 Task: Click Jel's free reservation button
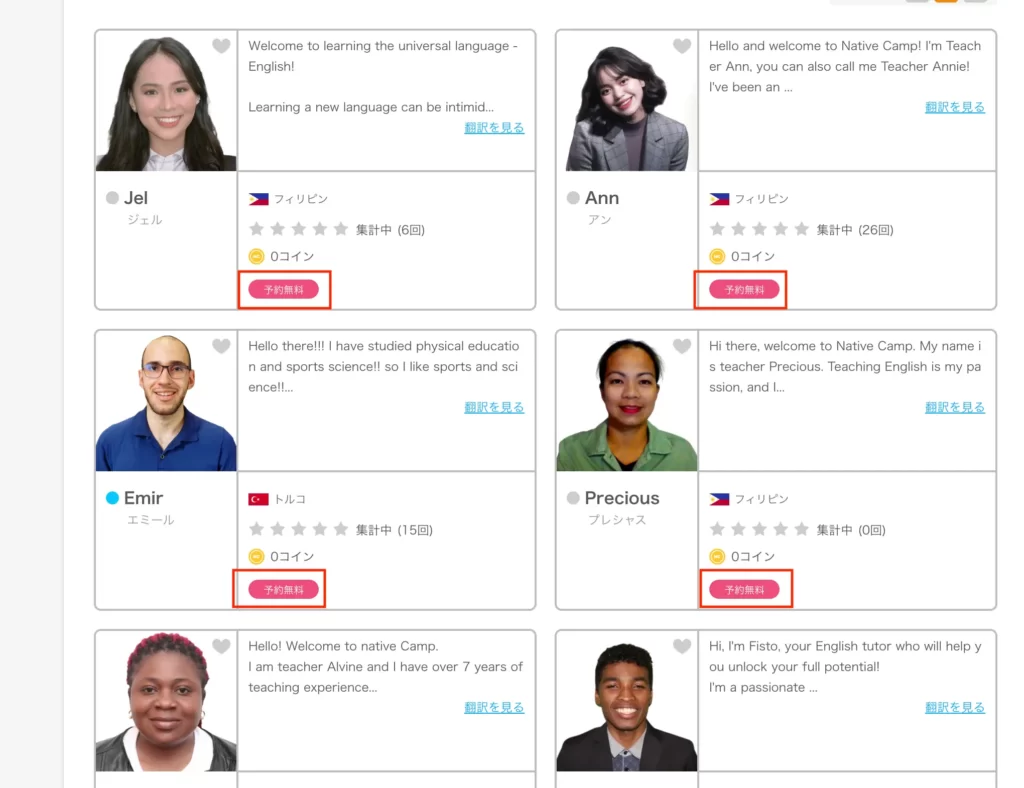283,290
